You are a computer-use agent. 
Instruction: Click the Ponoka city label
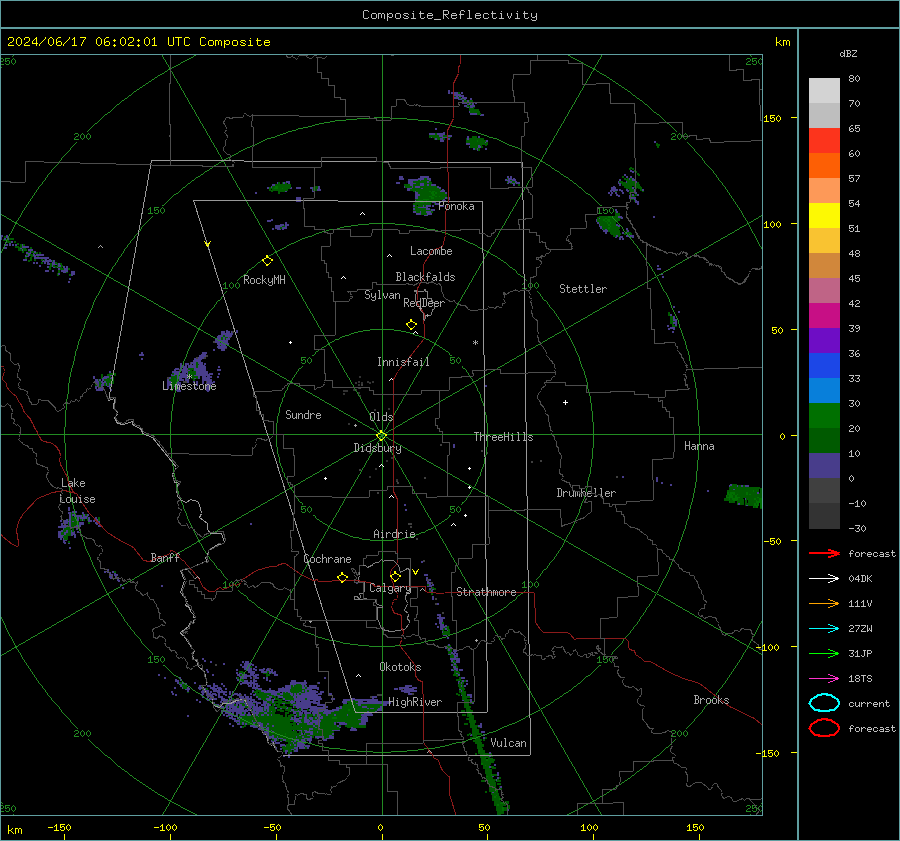[456, 206]
